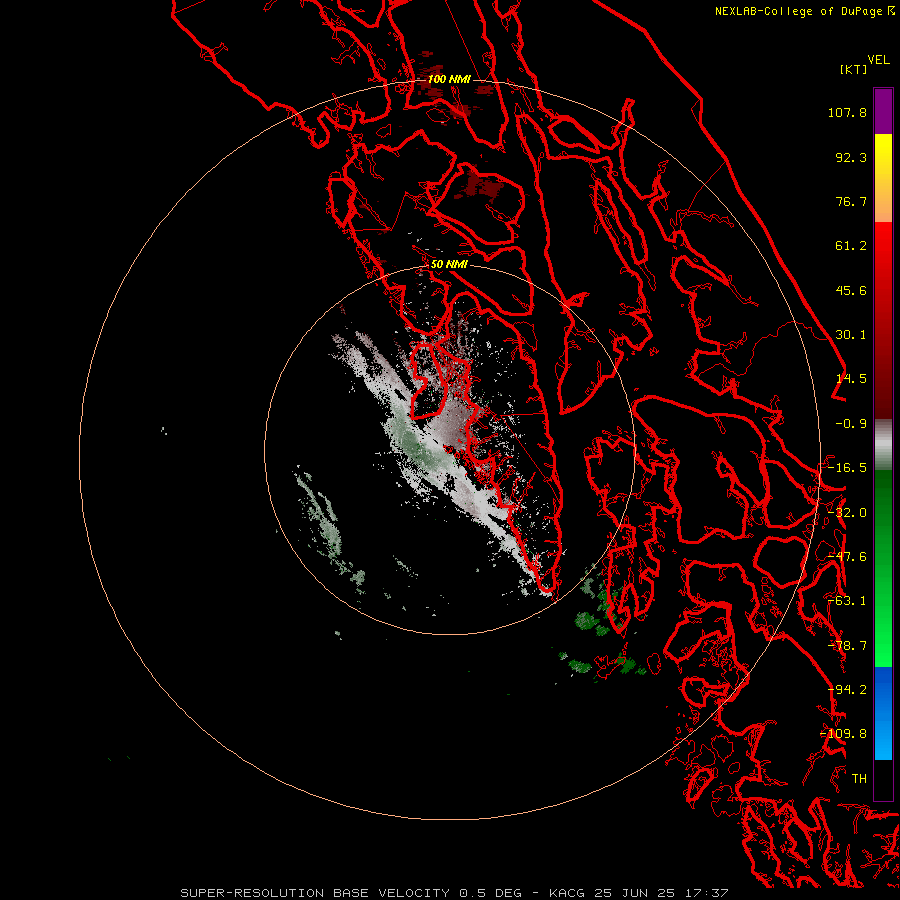Click the -32.0 value on velocity scale
Viewport: 900px width, 900px height.
coord(847,513)
